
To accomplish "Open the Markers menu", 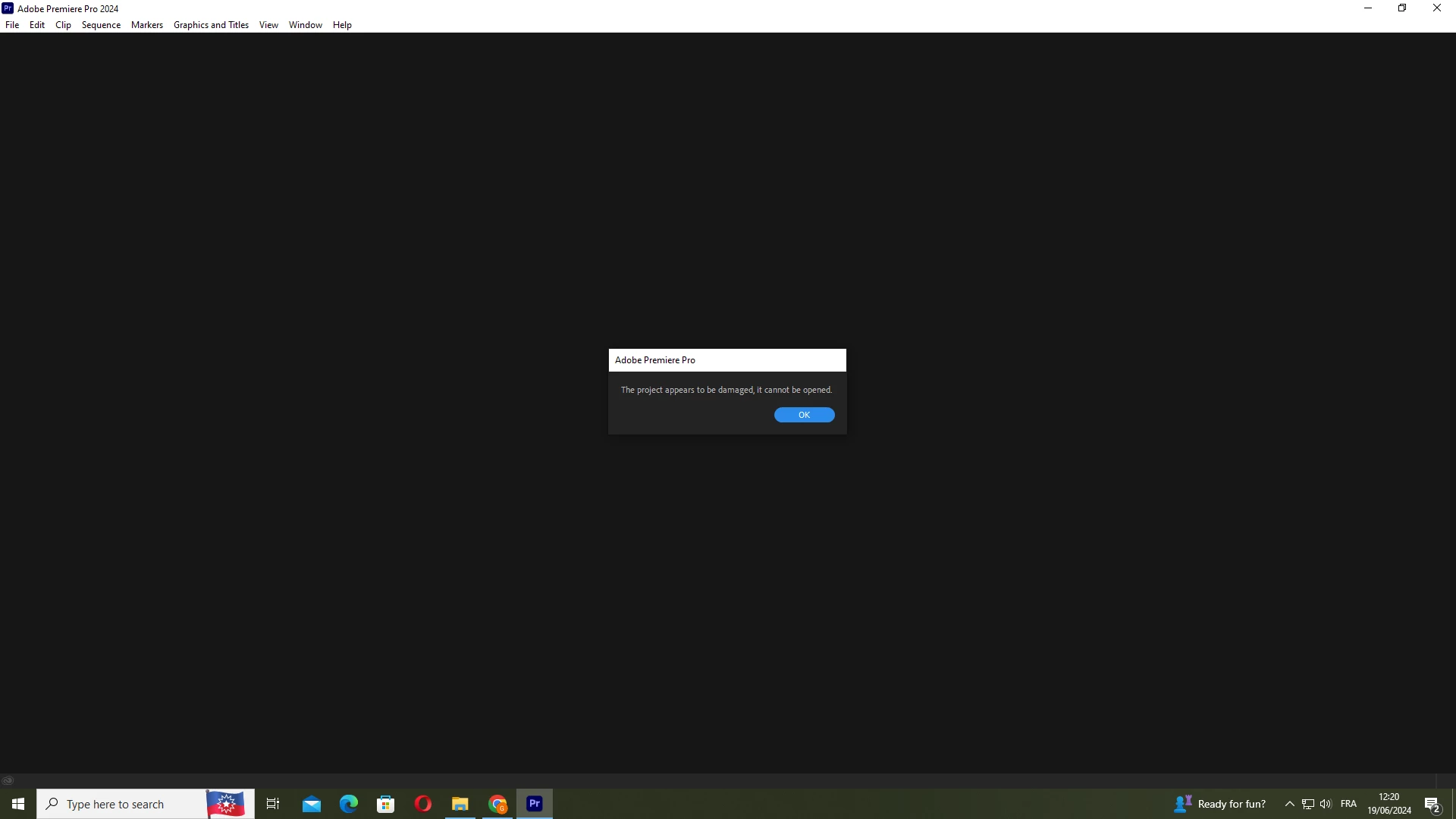I will (146, 25).
